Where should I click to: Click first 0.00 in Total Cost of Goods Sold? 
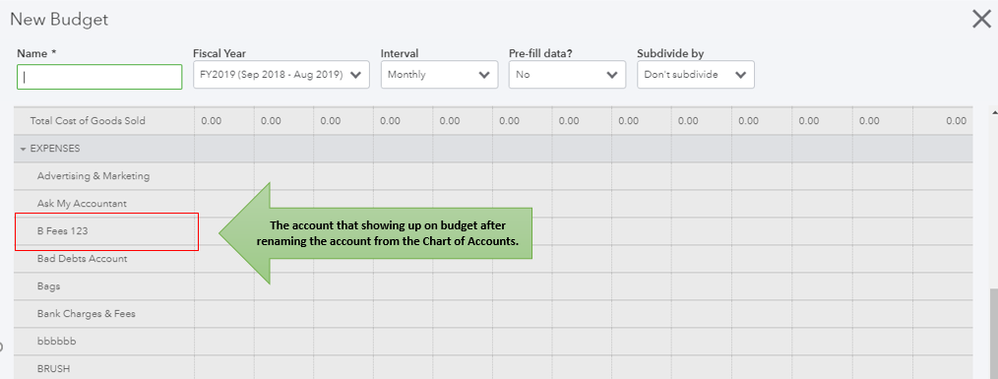pos(211,121)
